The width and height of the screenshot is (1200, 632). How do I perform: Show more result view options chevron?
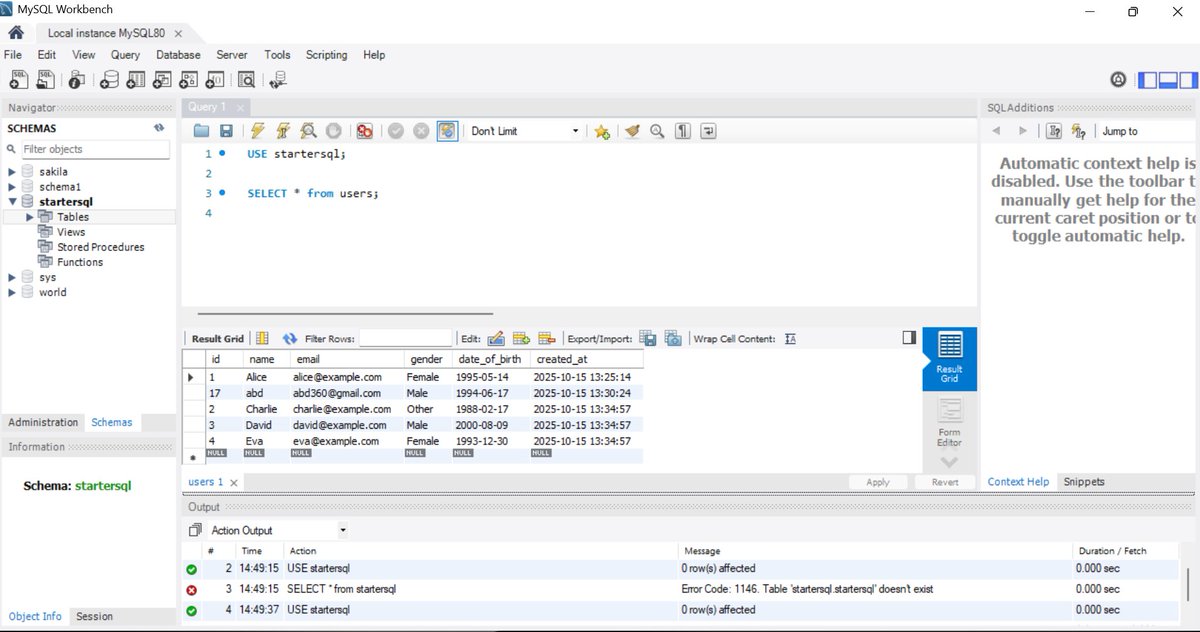tap(949, 462)
